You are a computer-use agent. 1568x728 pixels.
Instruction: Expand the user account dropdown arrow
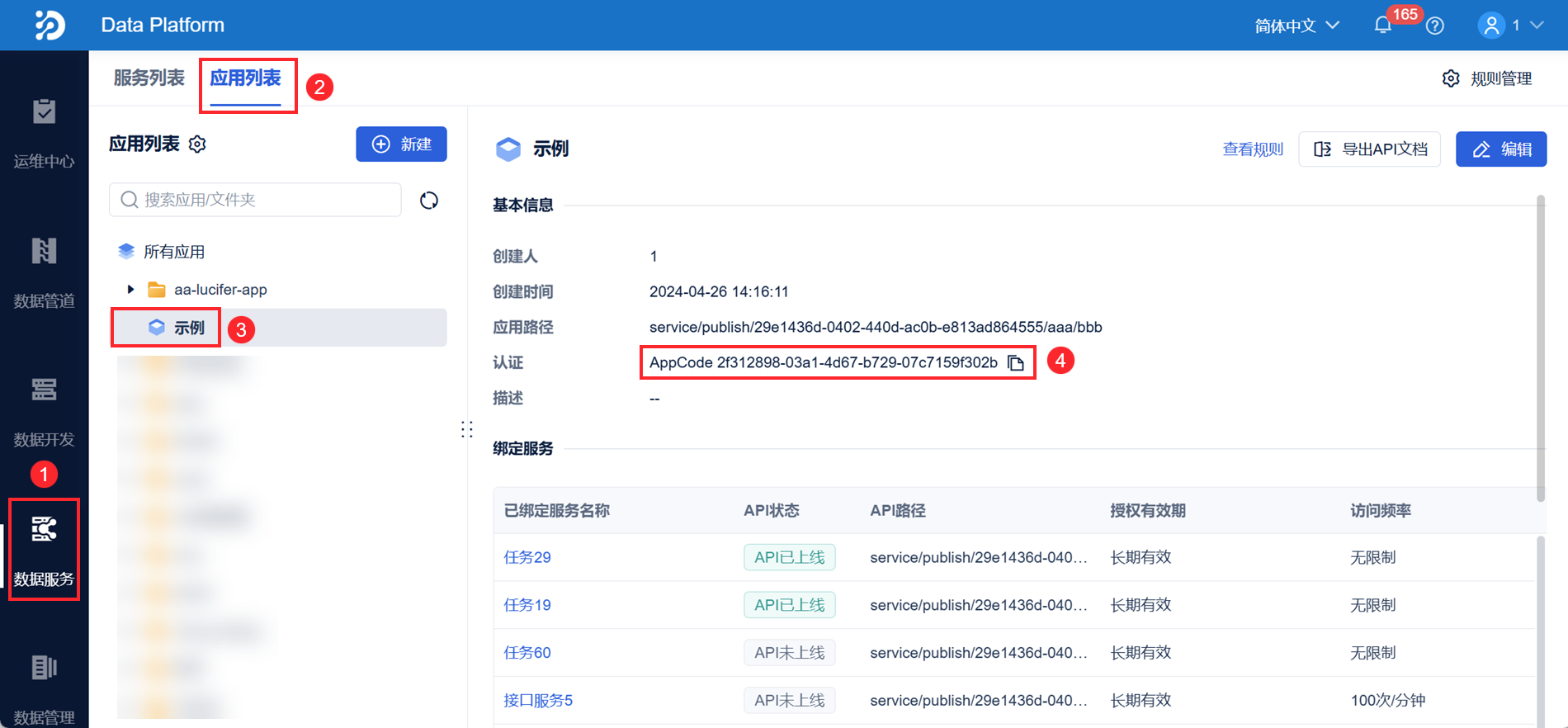click(x=1537, y=26)
